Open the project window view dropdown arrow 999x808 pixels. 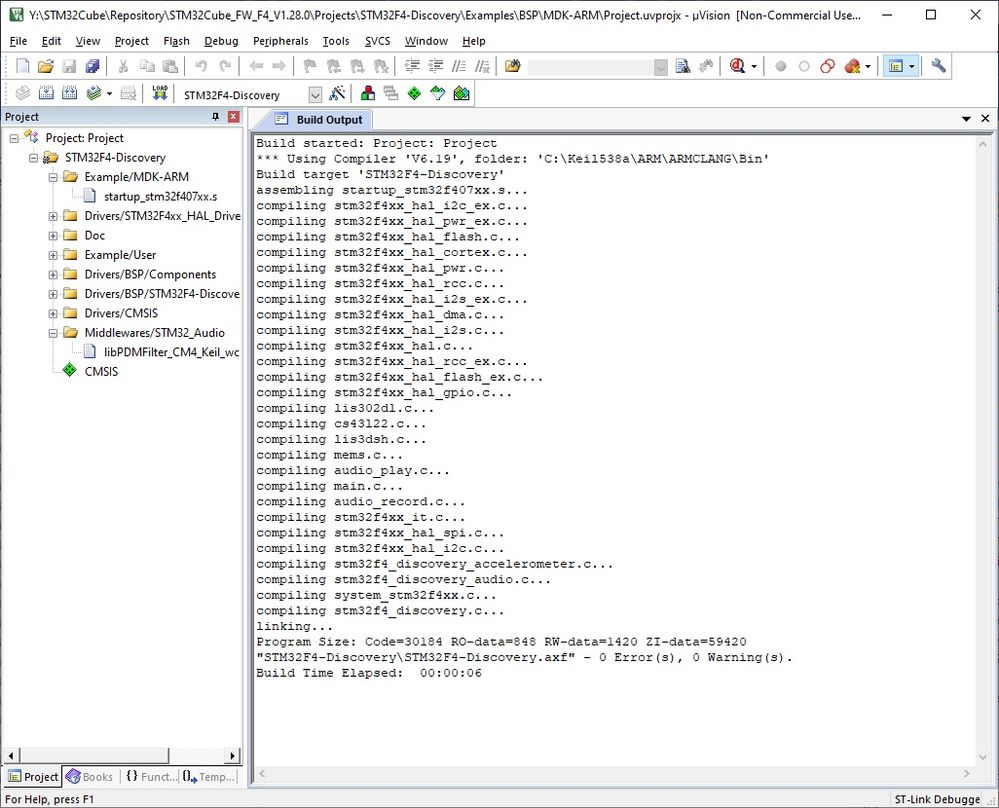tap(912, 66)
